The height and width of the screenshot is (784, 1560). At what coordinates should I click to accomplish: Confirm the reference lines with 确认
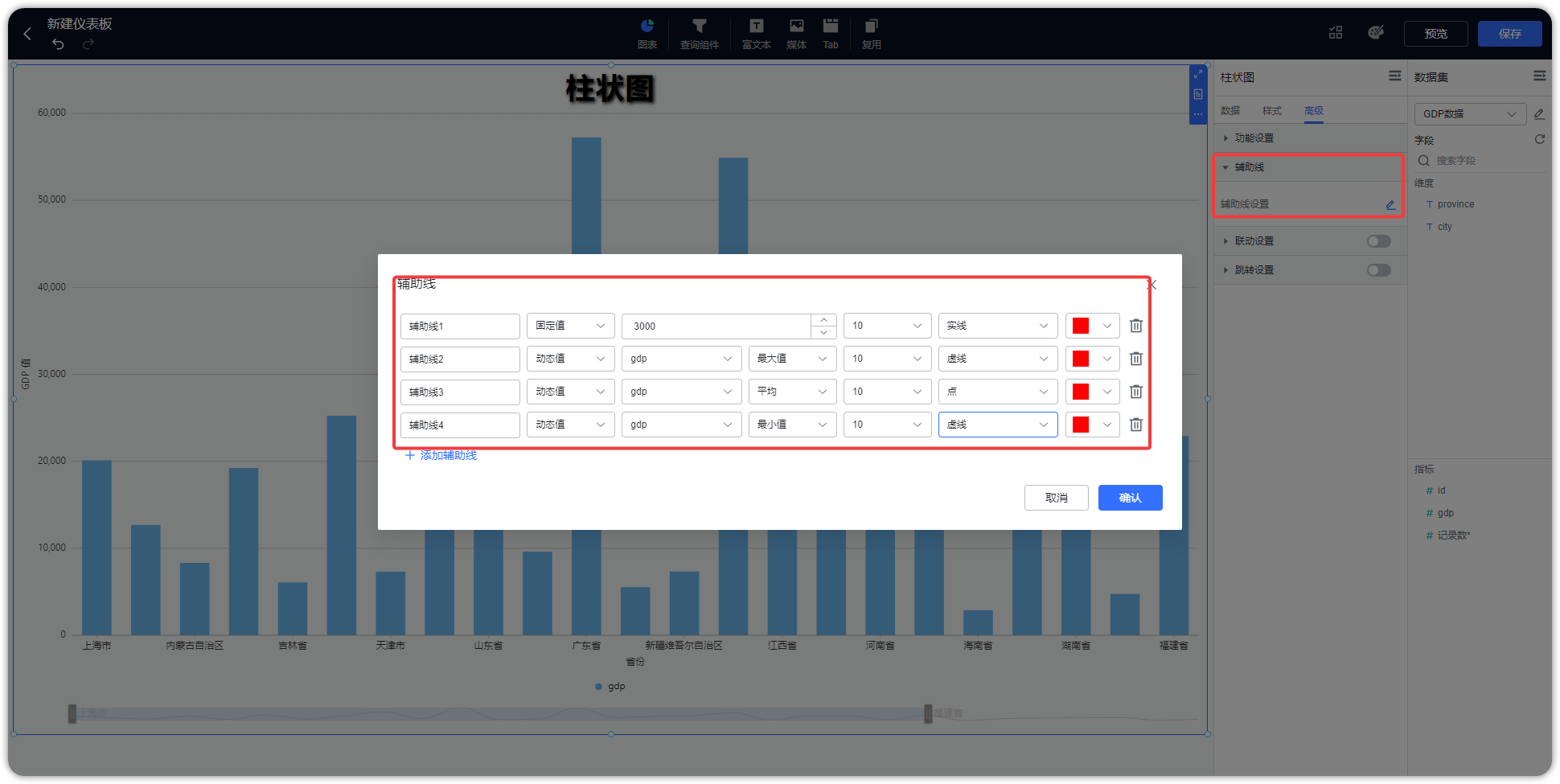tap(1131, 498)
